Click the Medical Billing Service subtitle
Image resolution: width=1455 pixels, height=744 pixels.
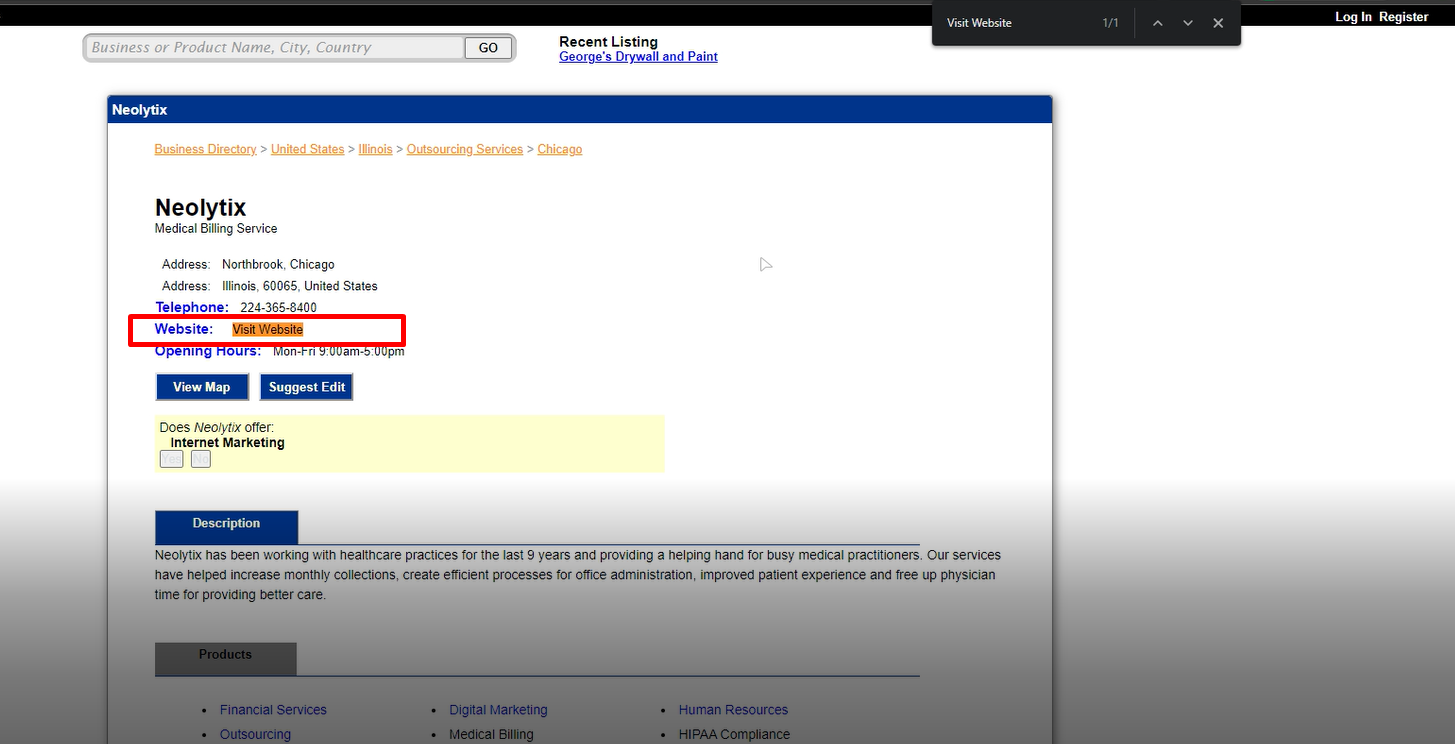pos(216,229)
